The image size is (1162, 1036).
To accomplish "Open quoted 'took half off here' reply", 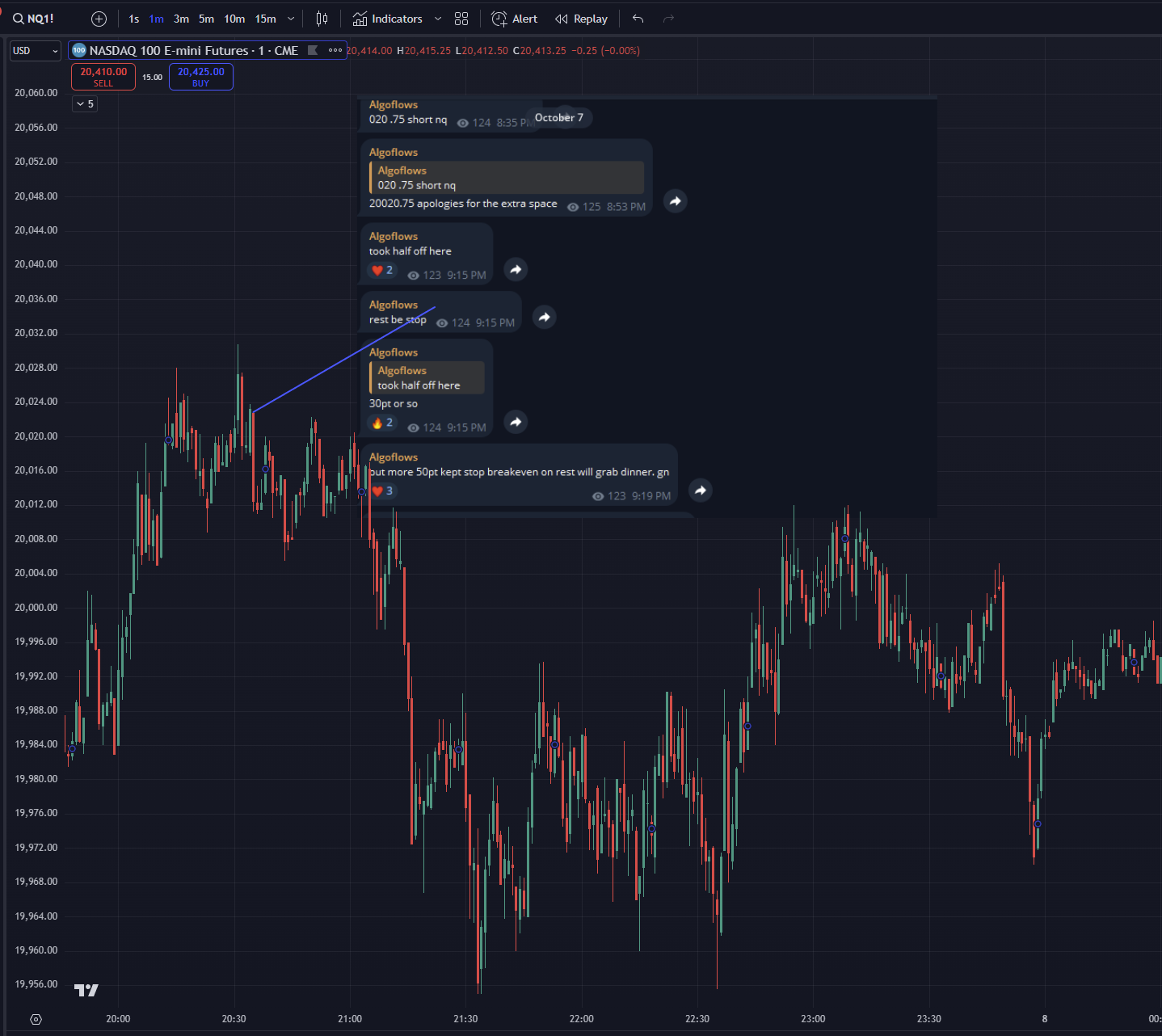I will click(x=427, y=377).
